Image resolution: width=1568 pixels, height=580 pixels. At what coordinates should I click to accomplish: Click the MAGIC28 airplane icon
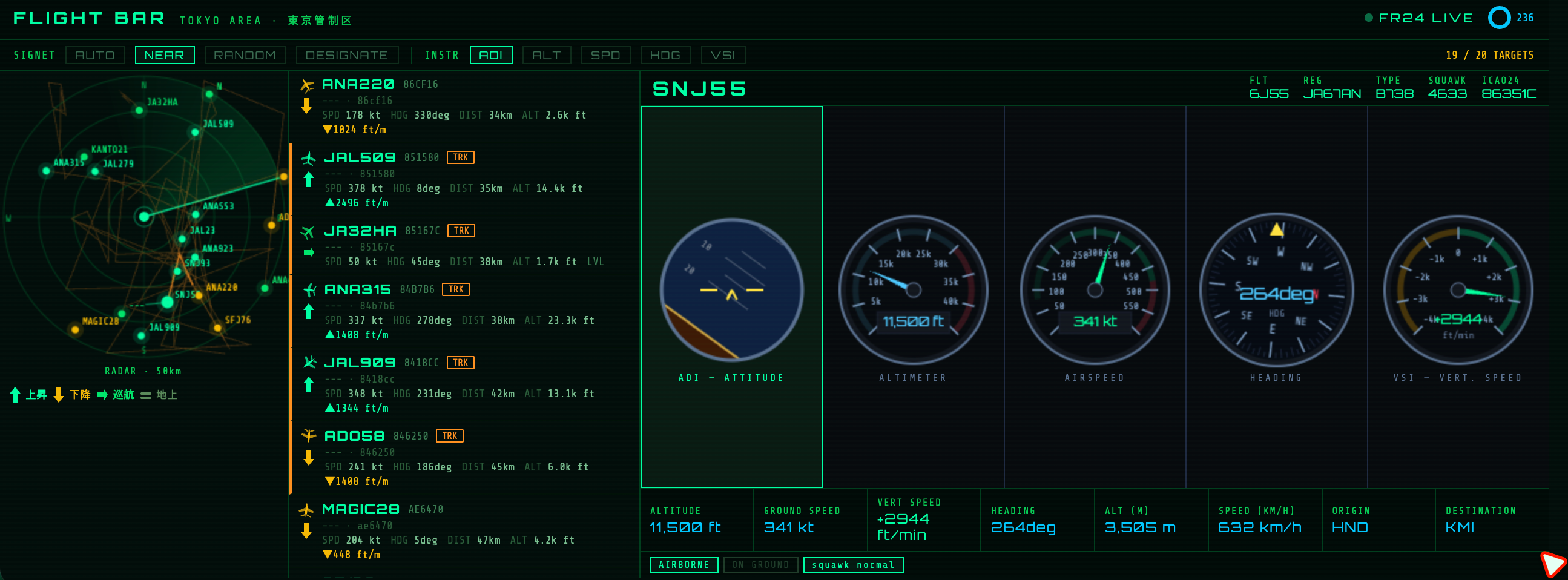tap(307, 510)
